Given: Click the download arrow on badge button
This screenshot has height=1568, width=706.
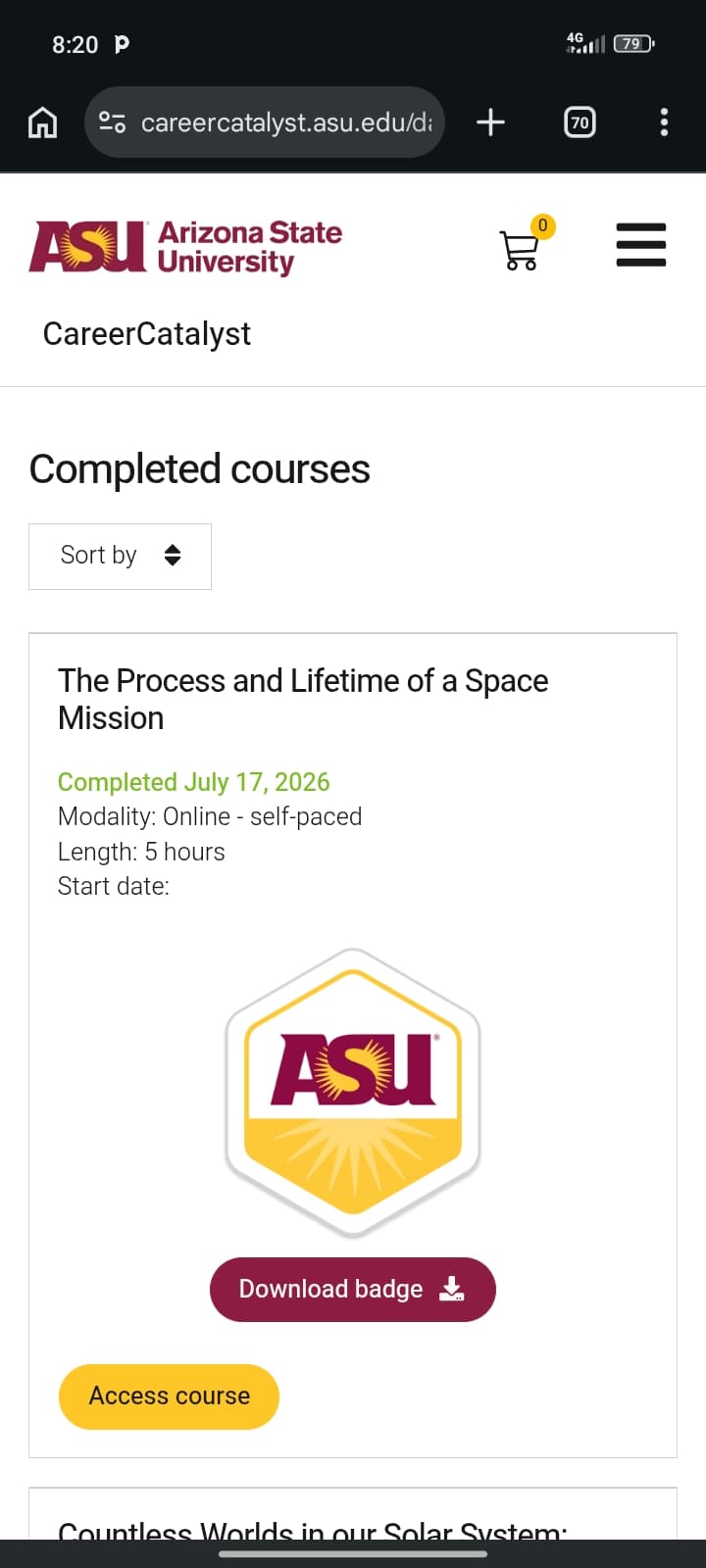Looking at the screenshot, I should tap(451, 1289).
